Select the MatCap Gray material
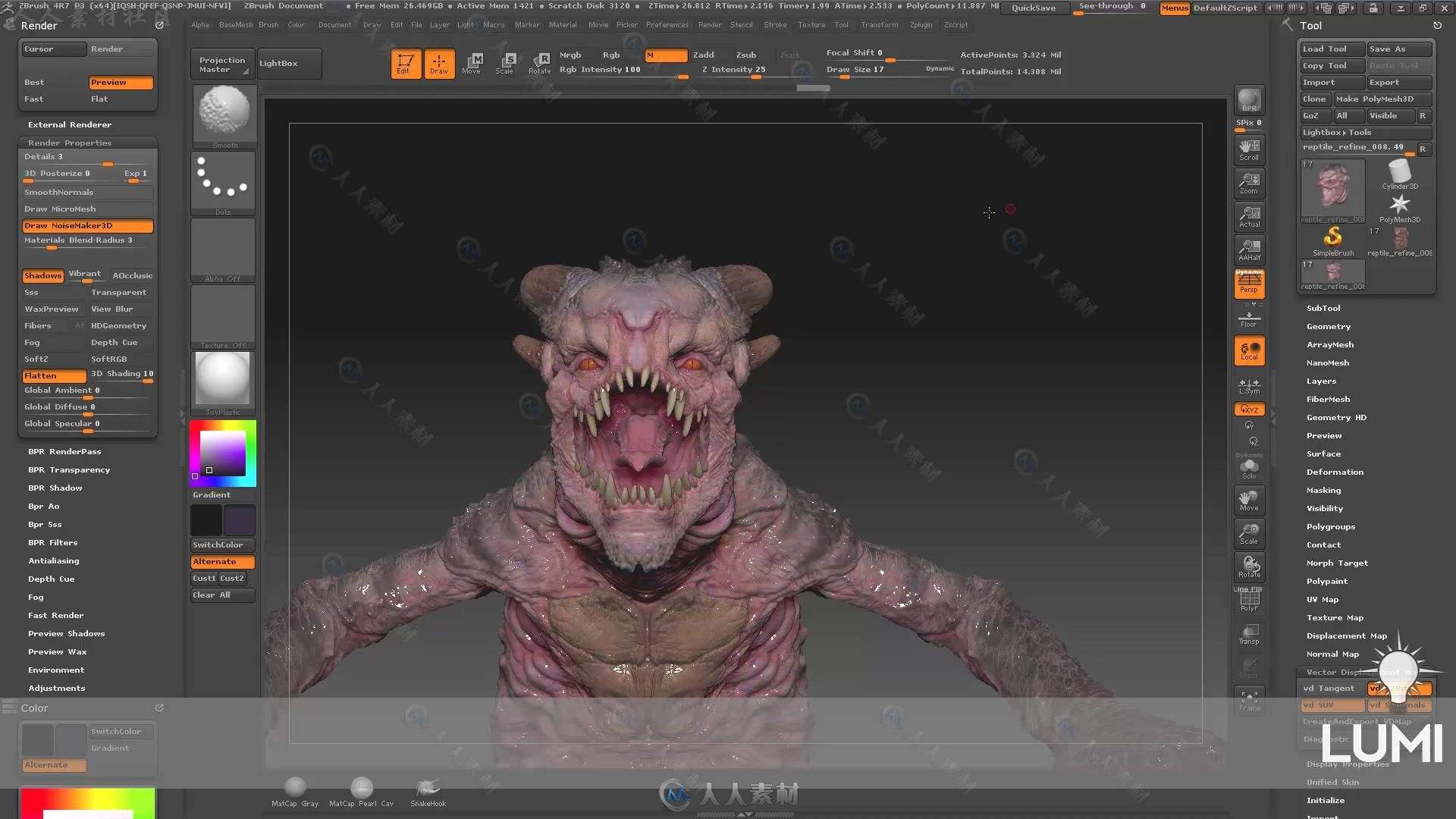The width and height of the screenshot is (1456, 819). 295,792
